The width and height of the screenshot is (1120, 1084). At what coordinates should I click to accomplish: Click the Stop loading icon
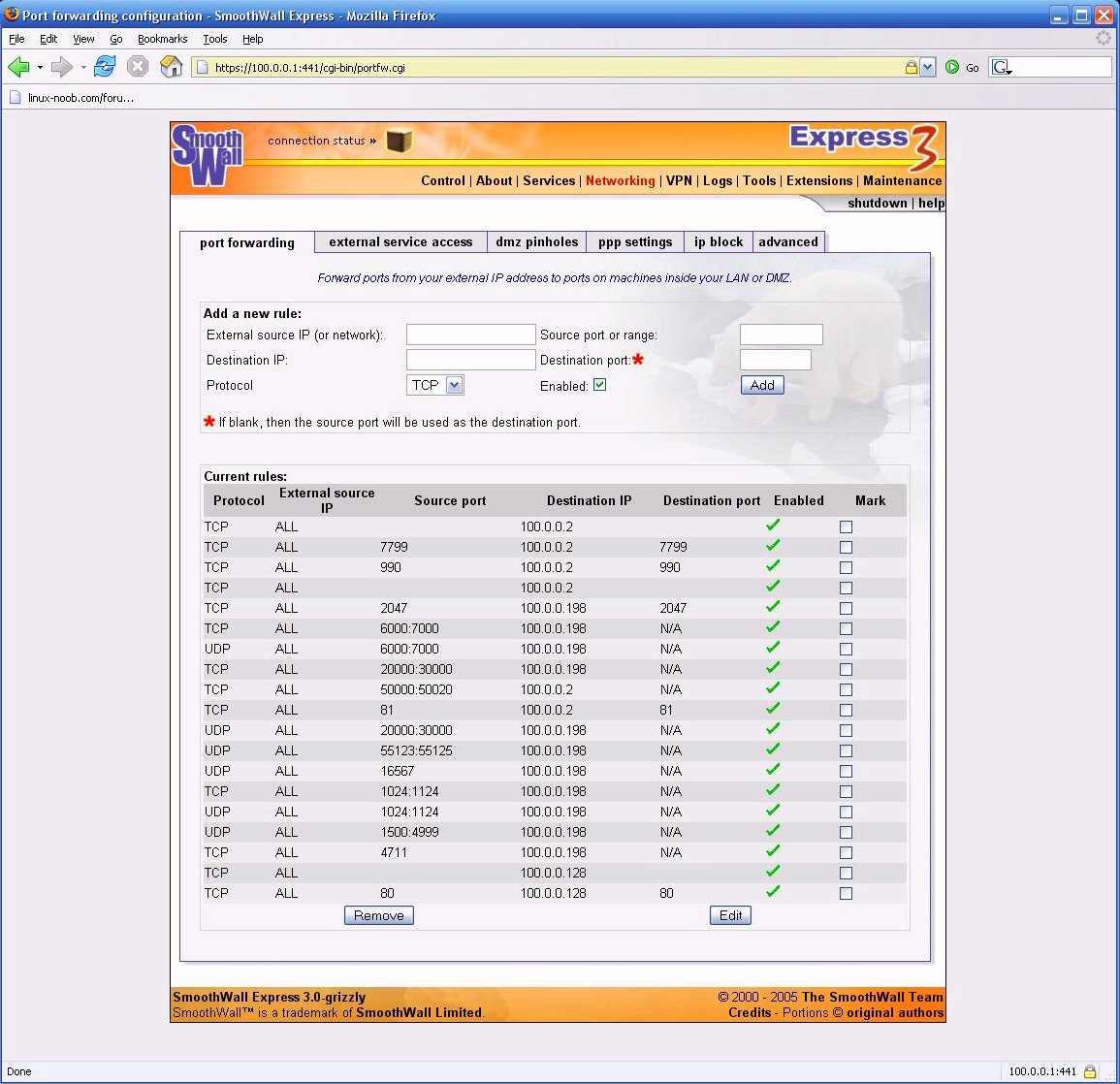[x=137, y=66]
